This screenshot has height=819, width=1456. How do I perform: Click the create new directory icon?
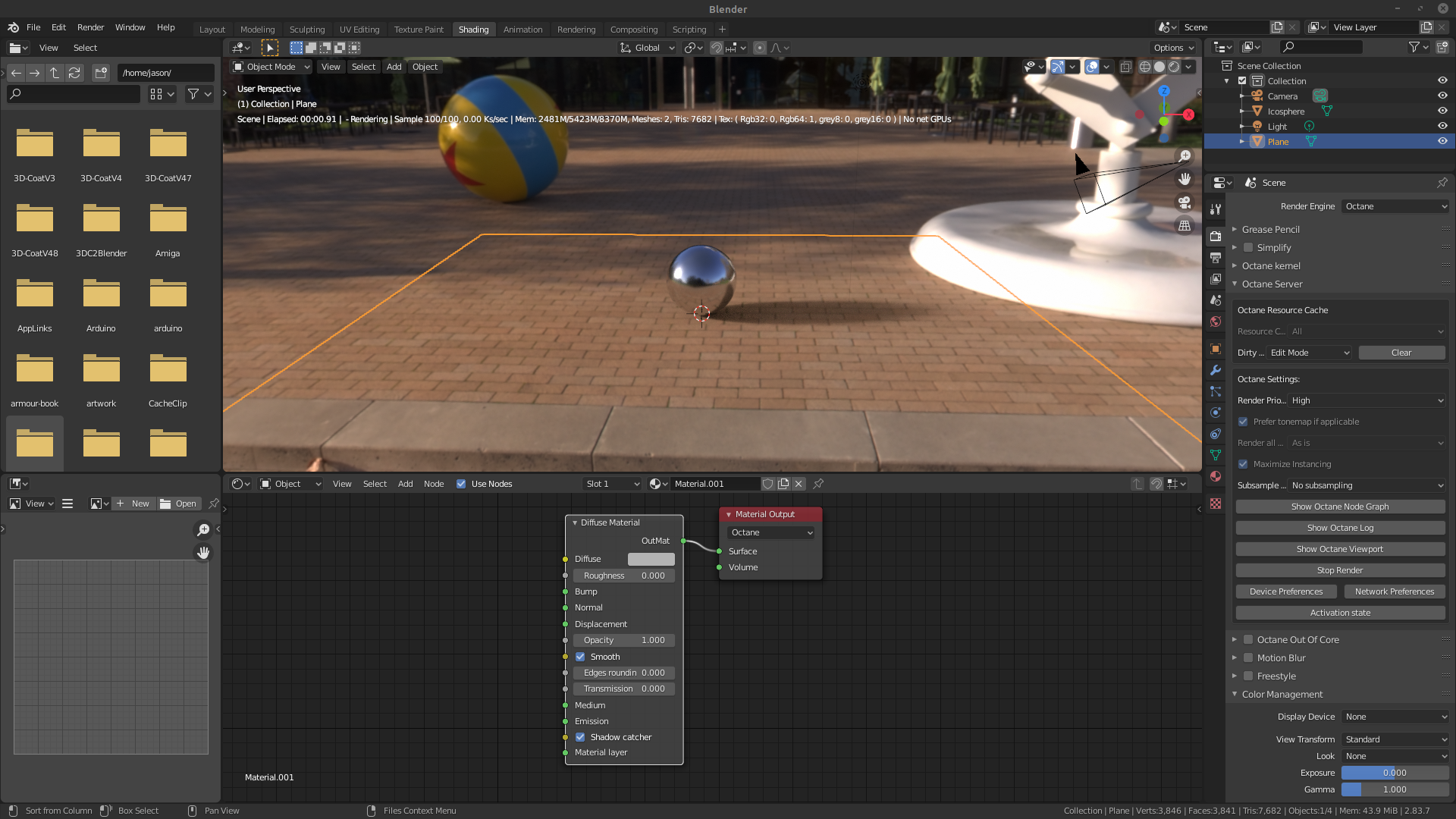[101, 73]
